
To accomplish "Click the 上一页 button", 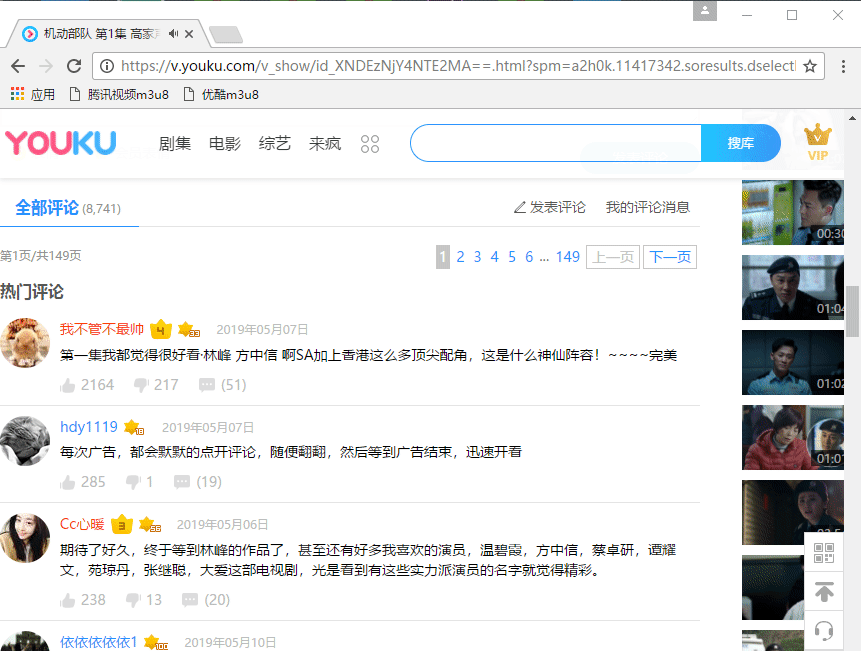I will click(613, 257).
